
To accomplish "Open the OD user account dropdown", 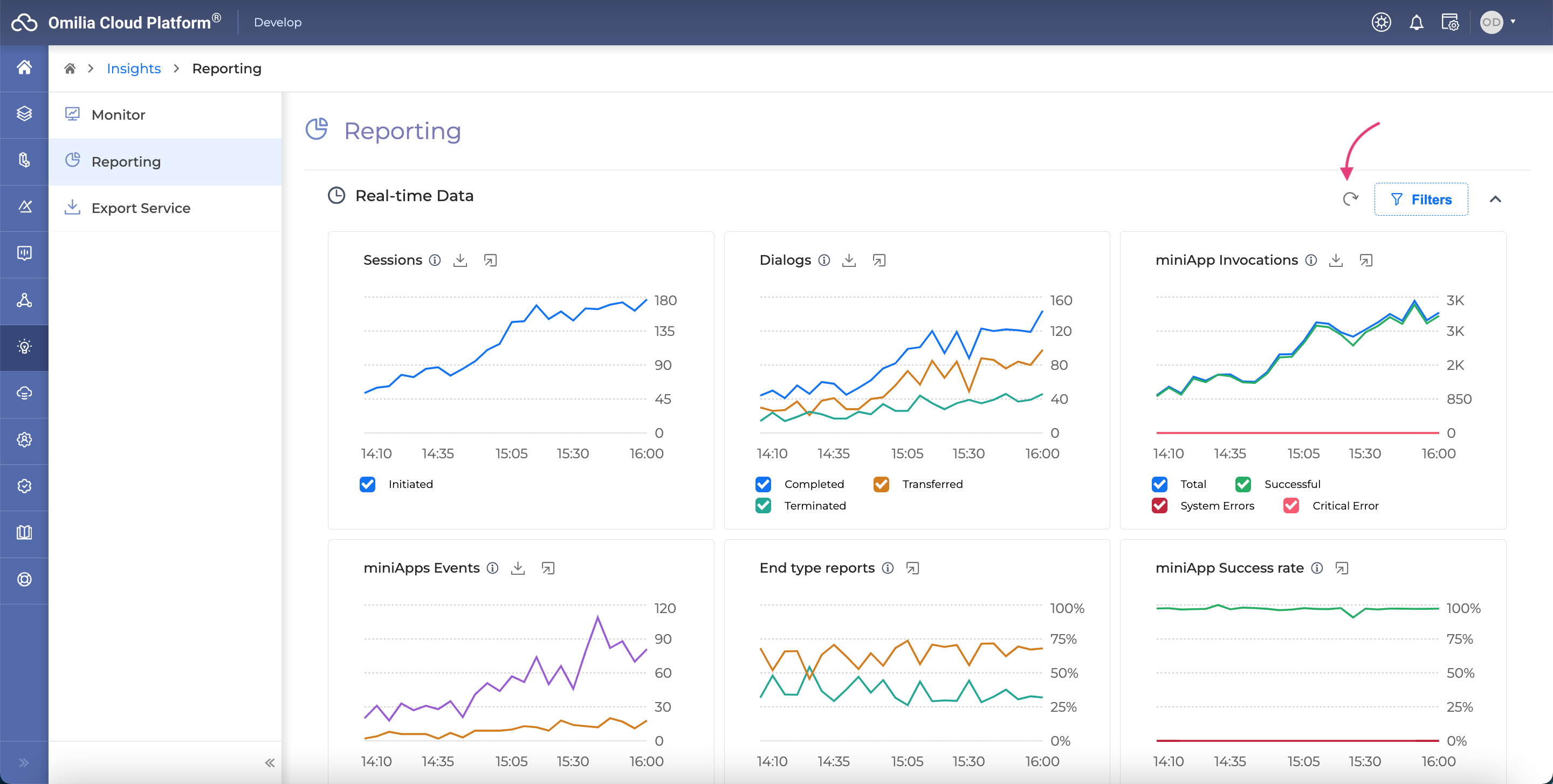I will (1498, 22).
